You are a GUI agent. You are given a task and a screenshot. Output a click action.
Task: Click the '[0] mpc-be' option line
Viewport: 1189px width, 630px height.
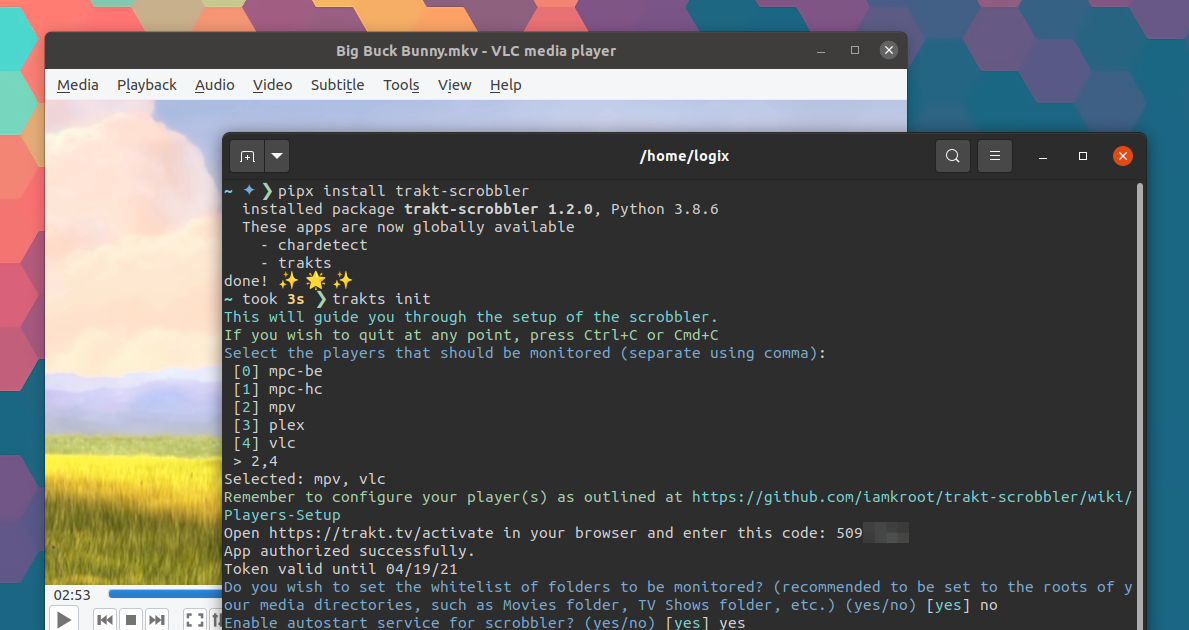278,371
